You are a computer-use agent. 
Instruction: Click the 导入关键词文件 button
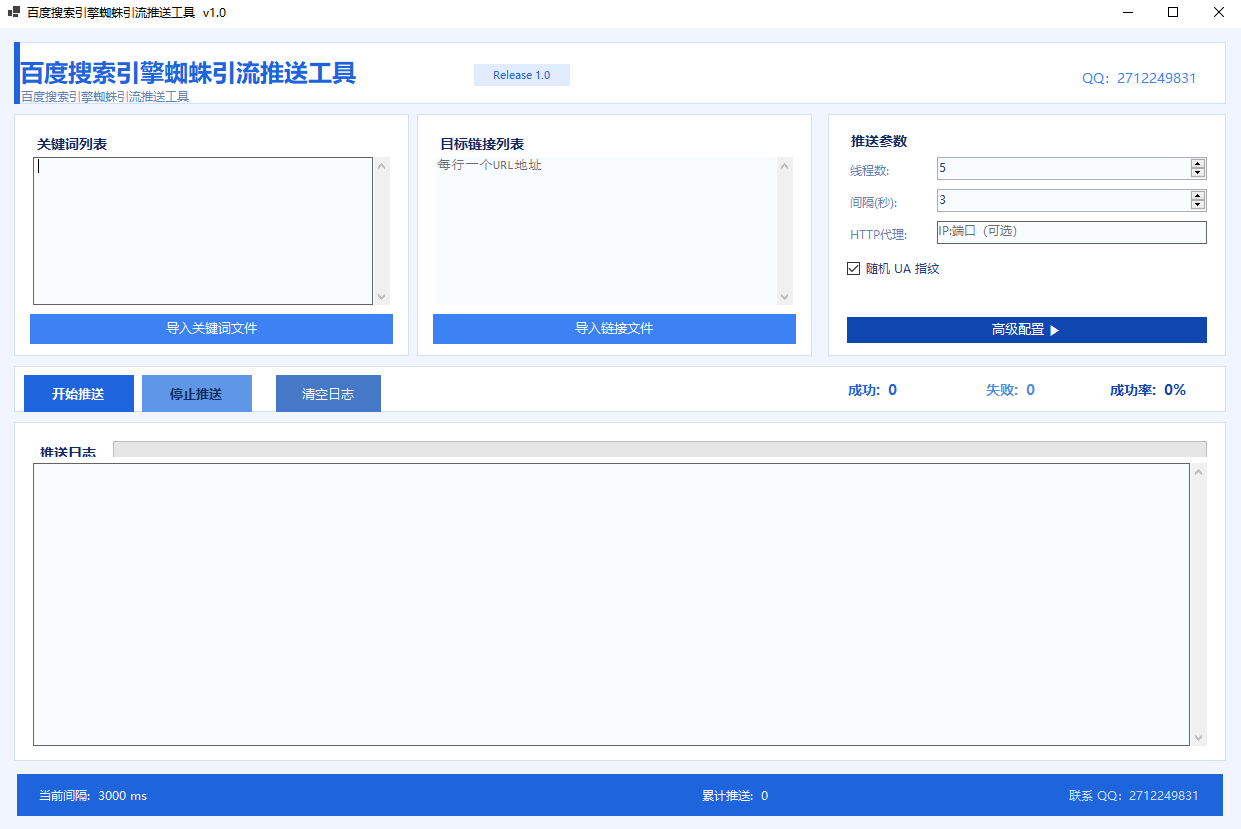coord(211,329)
